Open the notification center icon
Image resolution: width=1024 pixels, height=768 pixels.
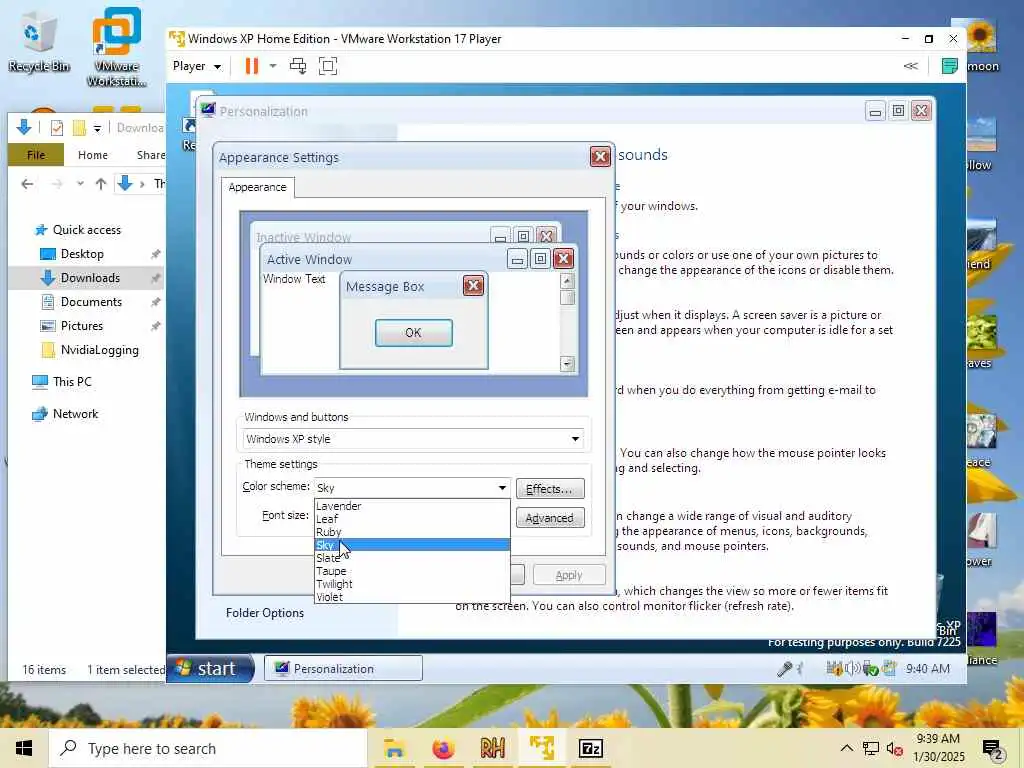pyautogui.click(x=993, y=749)
